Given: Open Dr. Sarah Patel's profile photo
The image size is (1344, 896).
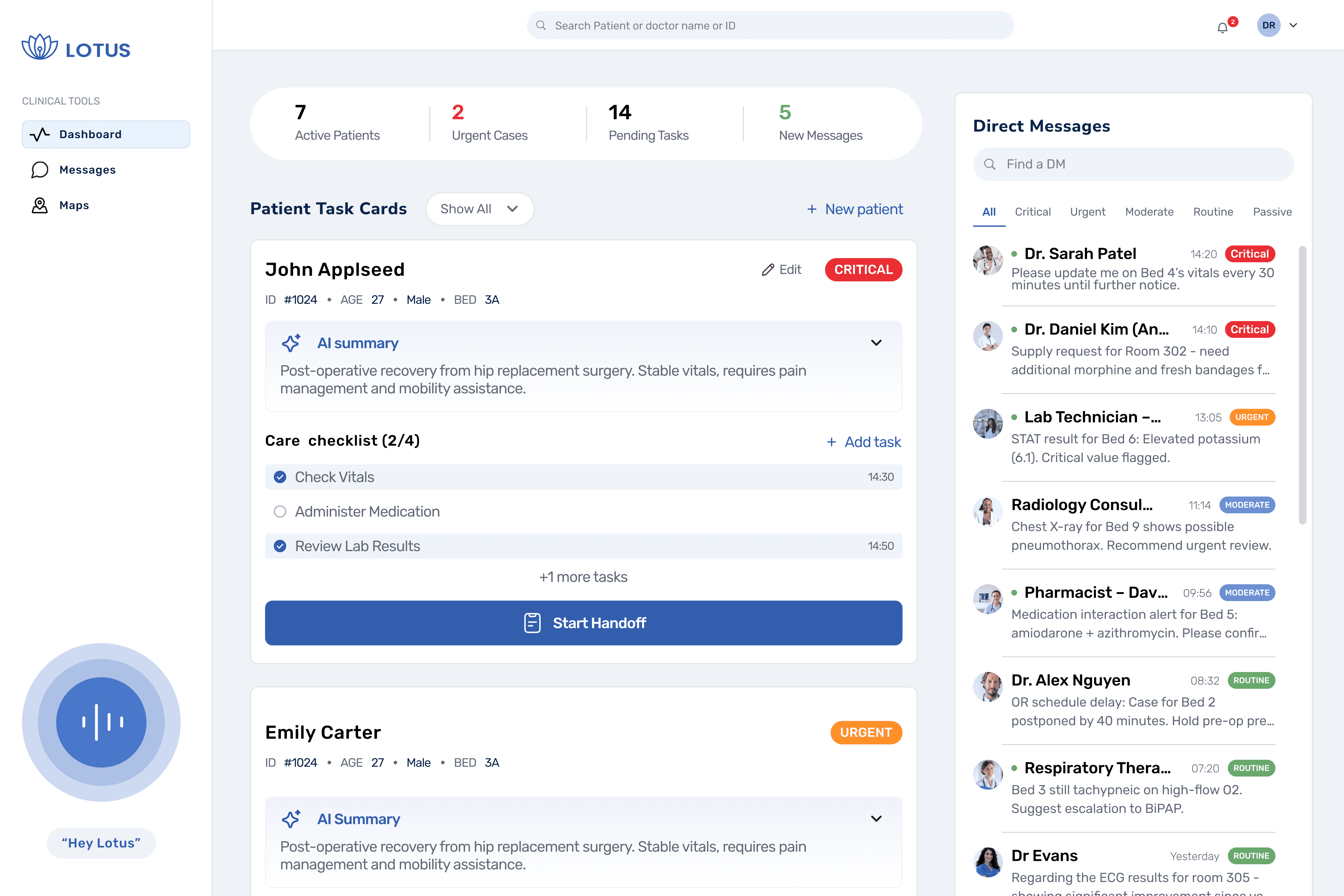Looking at the screenshot, I should pos(988,260).
